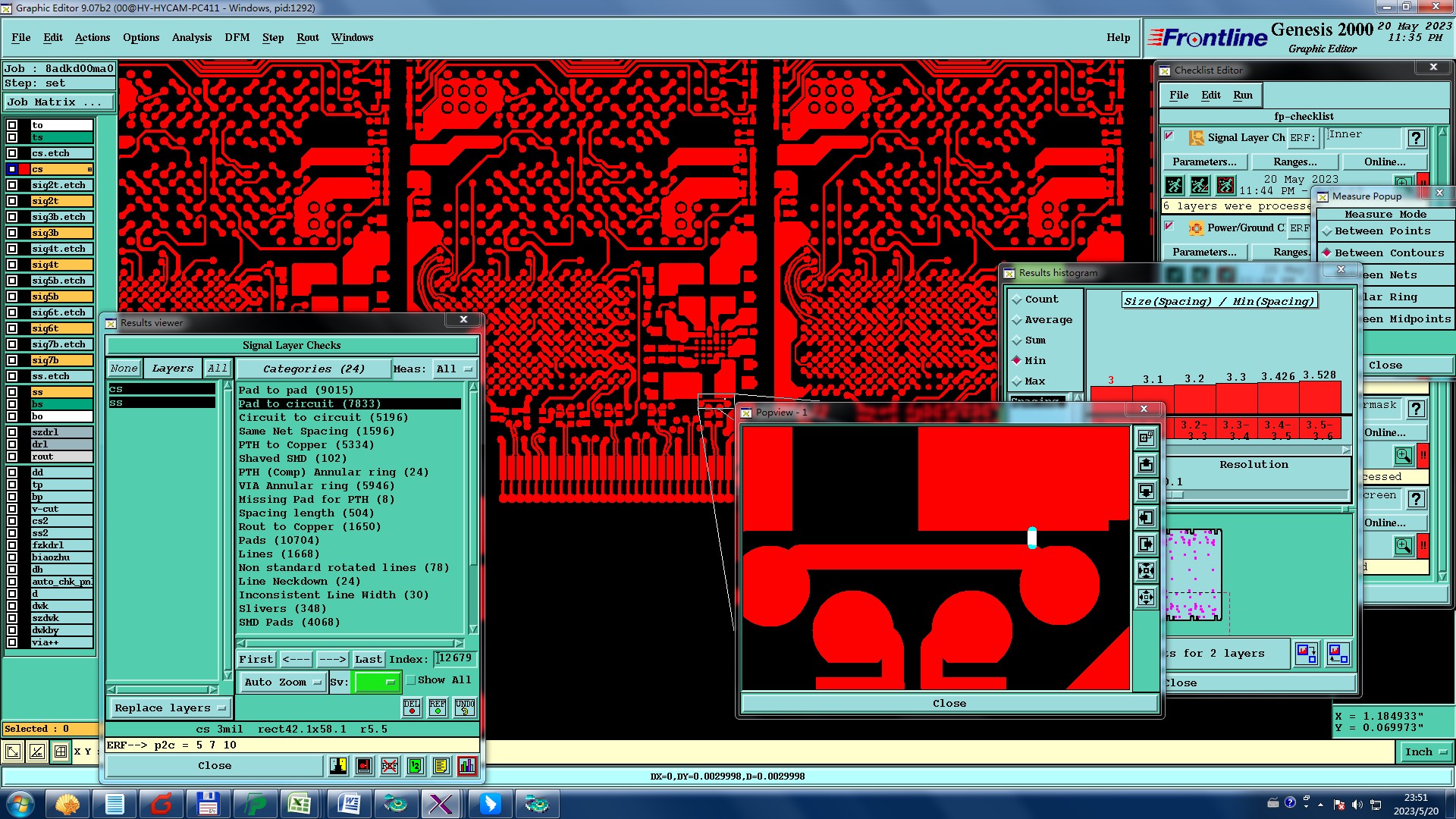Click the DEL icon in Results viewer
Screen dimensions: 1456x819
411,707
